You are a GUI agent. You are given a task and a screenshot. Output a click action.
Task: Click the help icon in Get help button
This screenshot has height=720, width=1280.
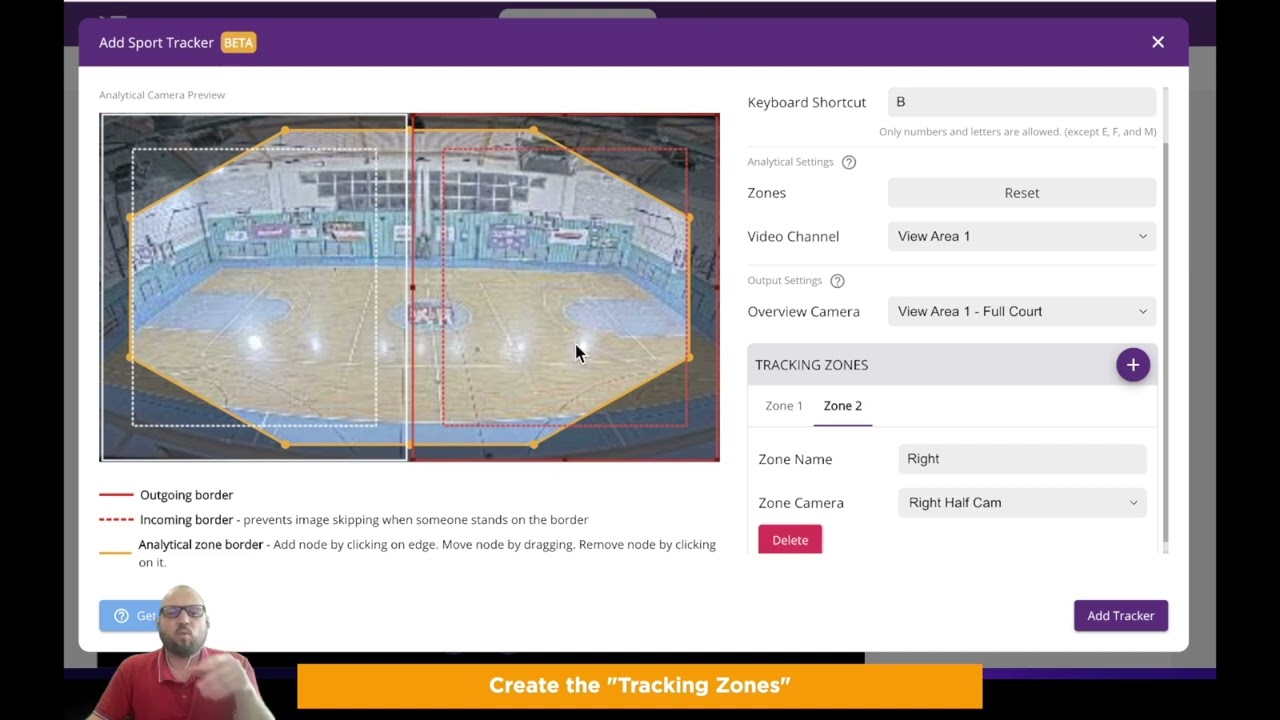coord(121,616)
